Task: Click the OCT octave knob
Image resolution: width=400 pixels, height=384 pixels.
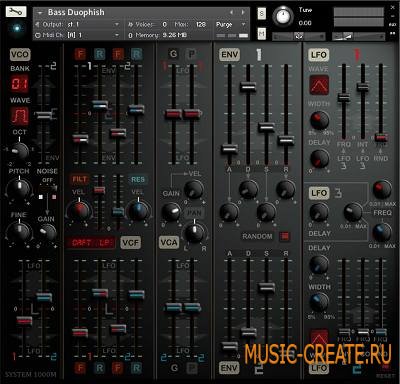Action: click(20, 151)
